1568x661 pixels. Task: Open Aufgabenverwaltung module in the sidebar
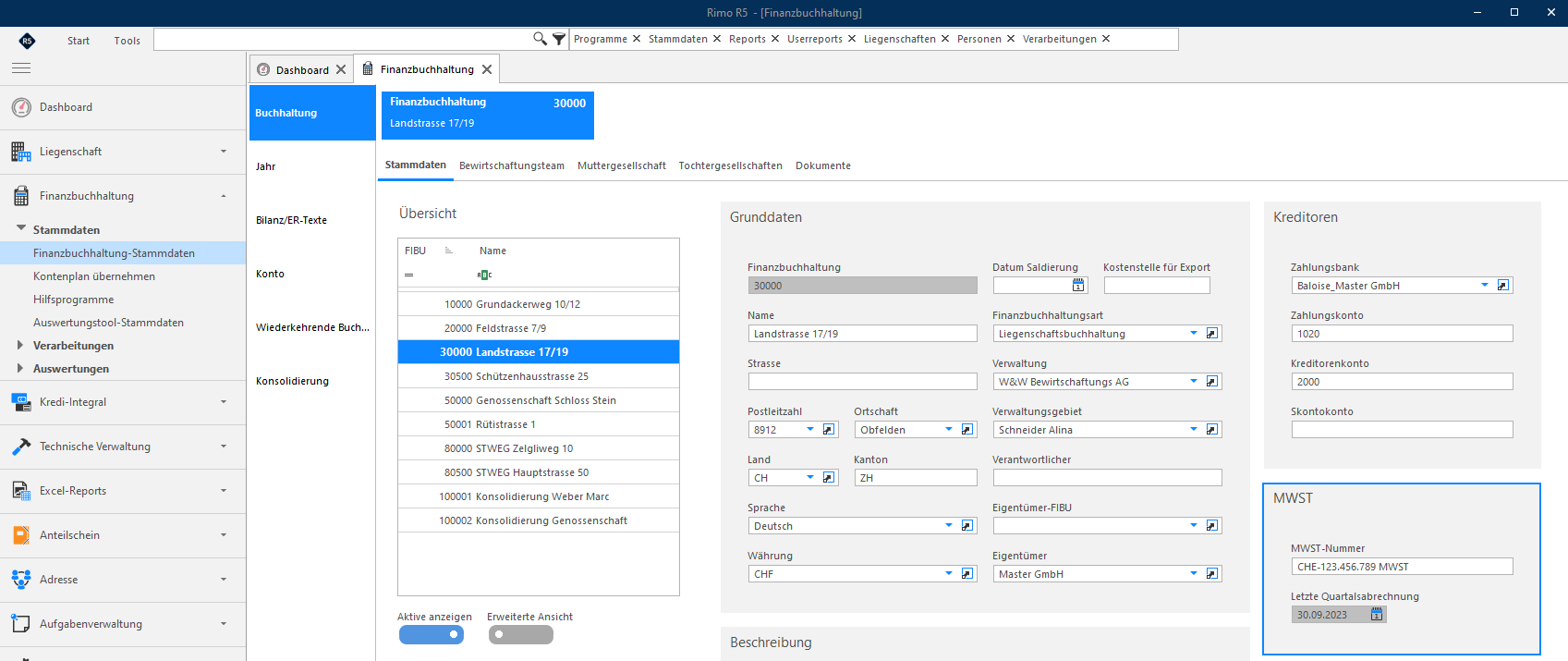[x=123, y=624]
